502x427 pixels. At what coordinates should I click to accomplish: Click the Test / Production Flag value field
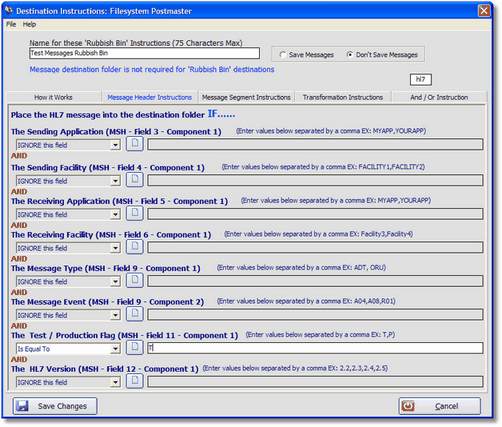tap(315, 348)
